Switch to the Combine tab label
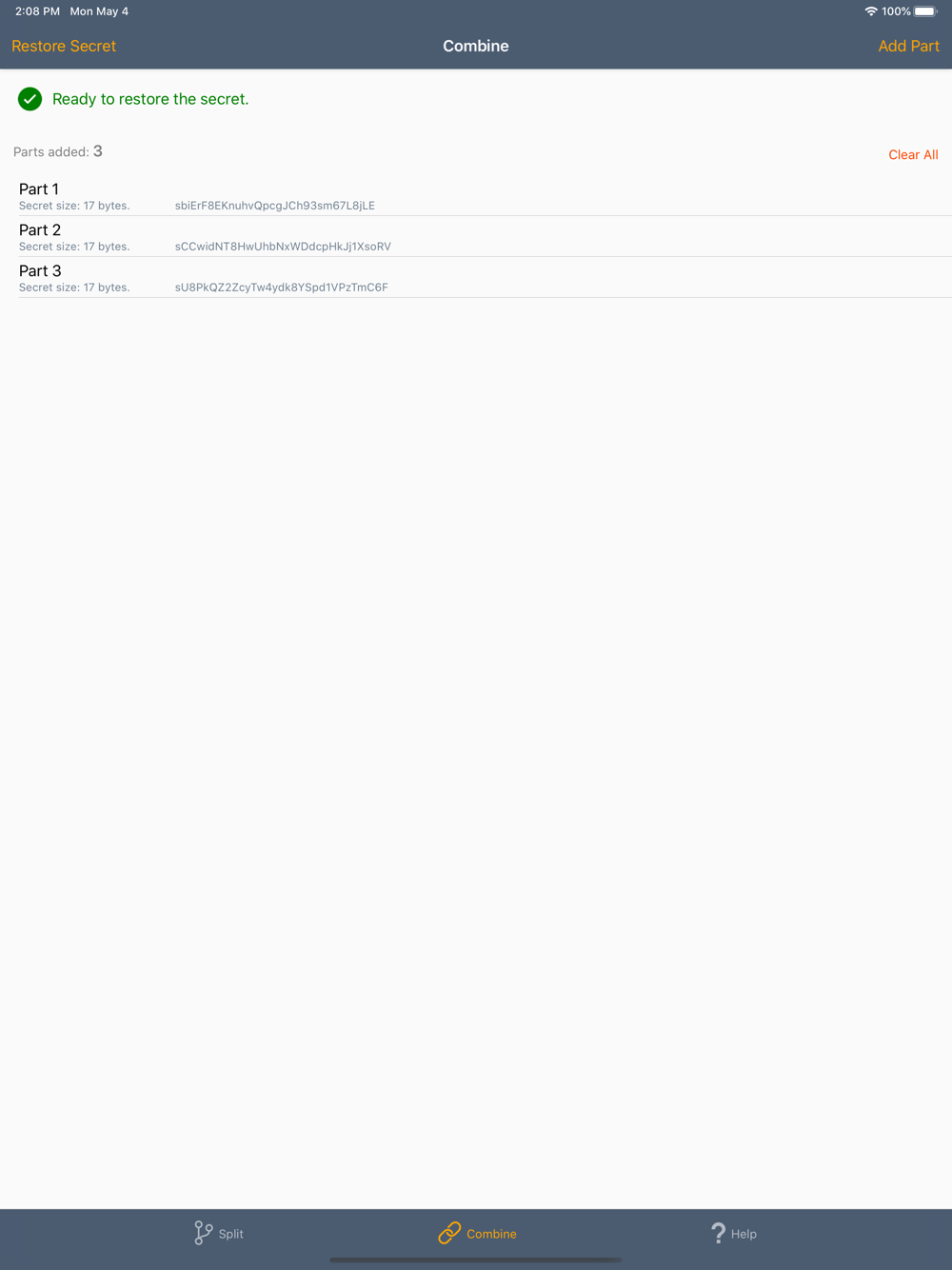The width and height of the screenshot is (952, 1270). [491, 1234]
